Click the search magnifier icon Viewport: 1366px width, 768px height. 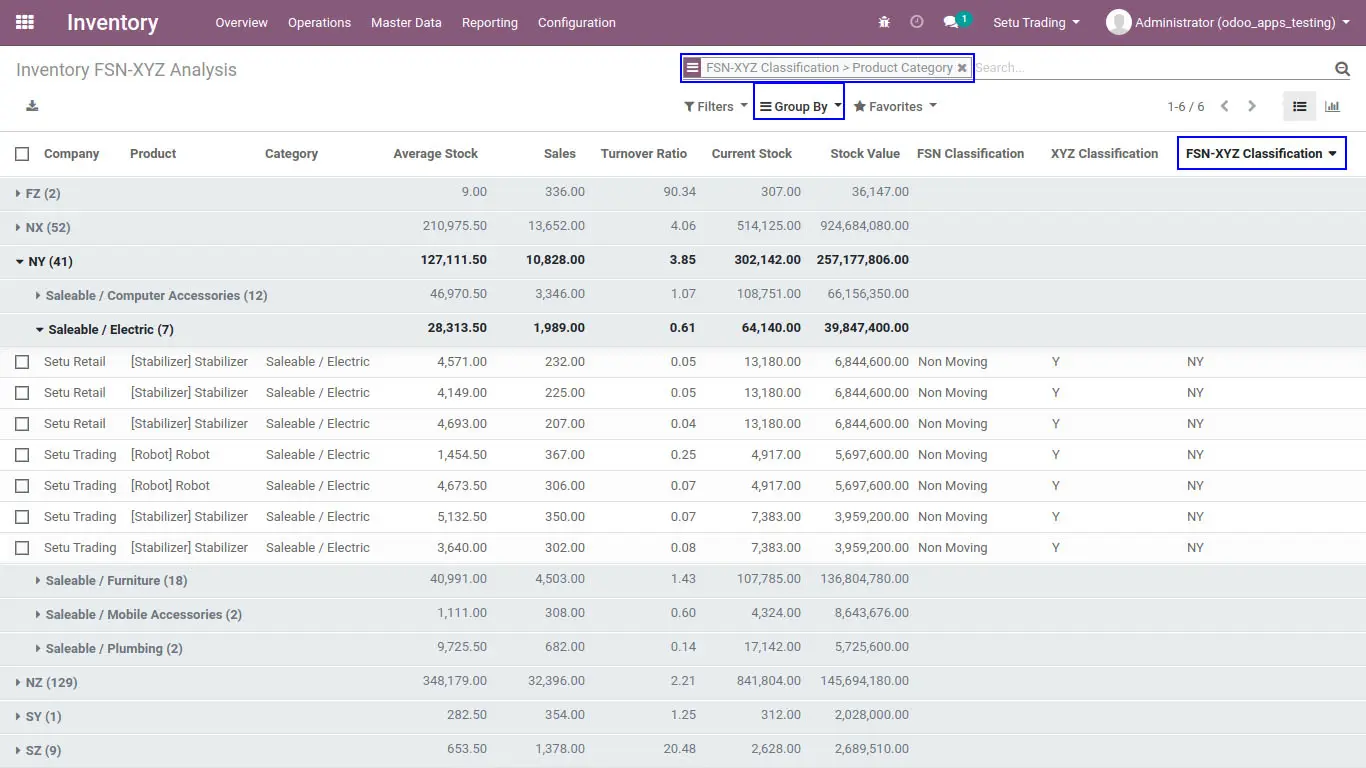coord(1342,69)
